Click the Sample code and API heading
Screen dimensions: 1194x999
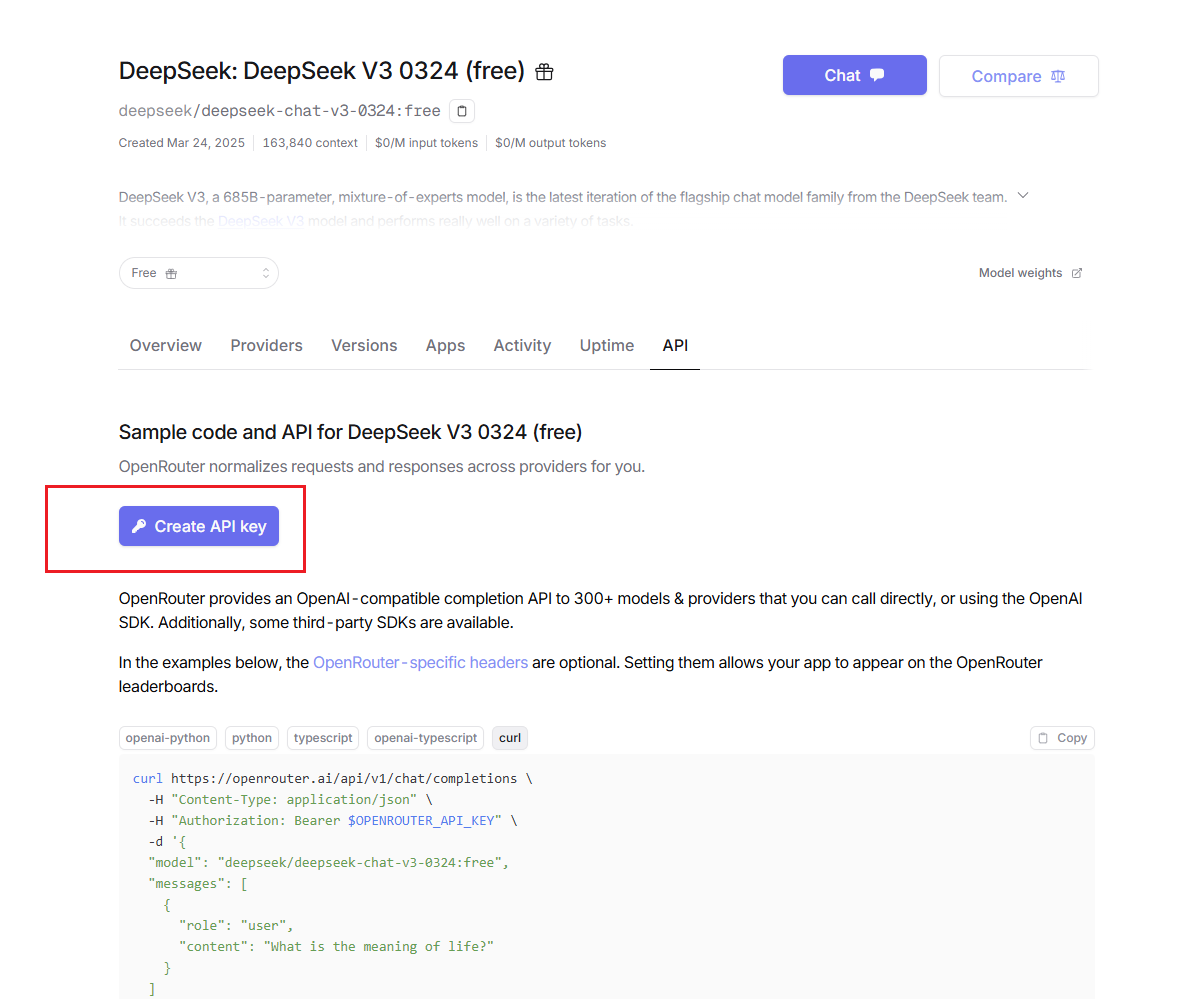click(350, 432)
